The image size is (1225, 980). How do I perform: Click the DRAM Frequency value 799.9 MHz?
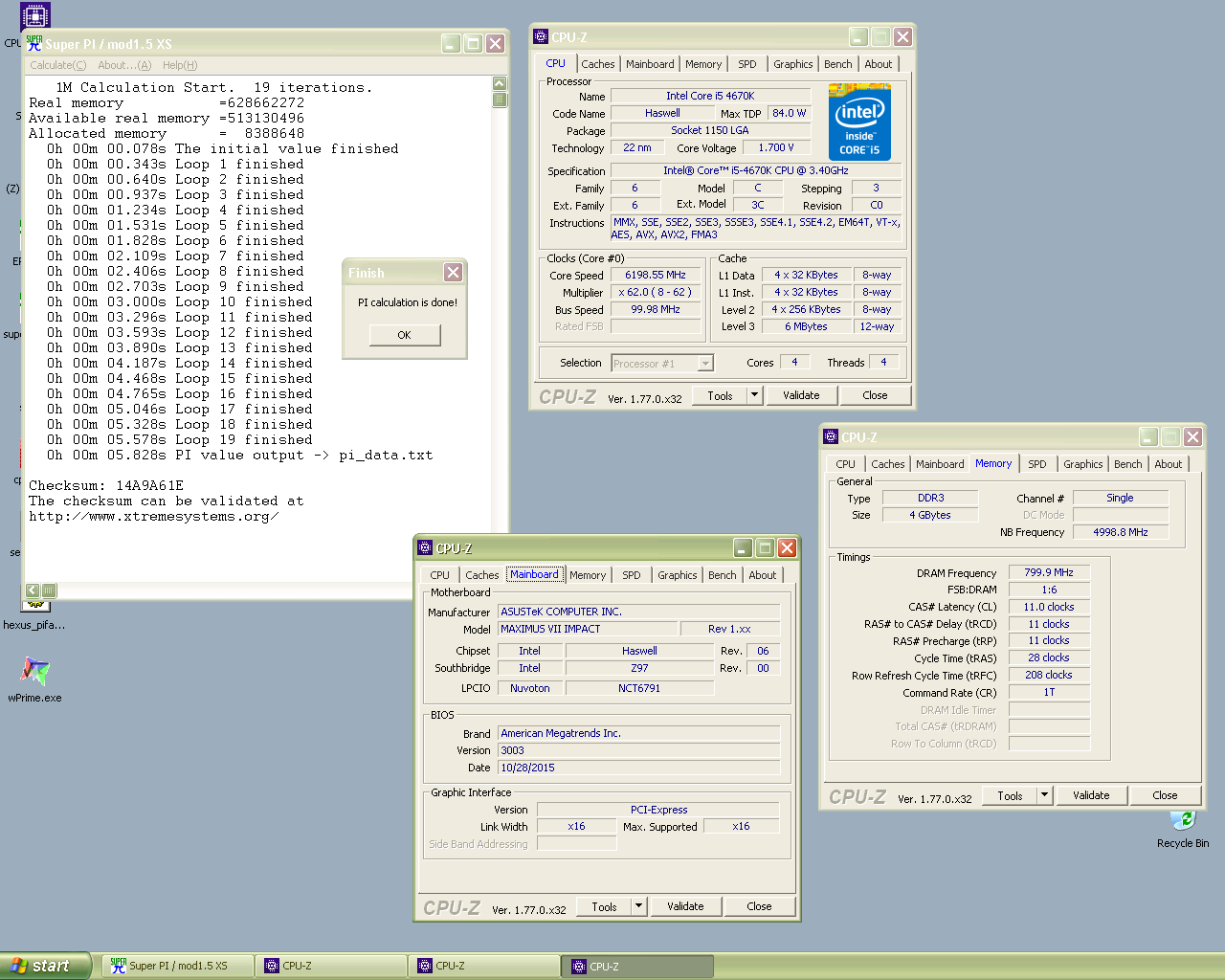(x=1049, y=573)
